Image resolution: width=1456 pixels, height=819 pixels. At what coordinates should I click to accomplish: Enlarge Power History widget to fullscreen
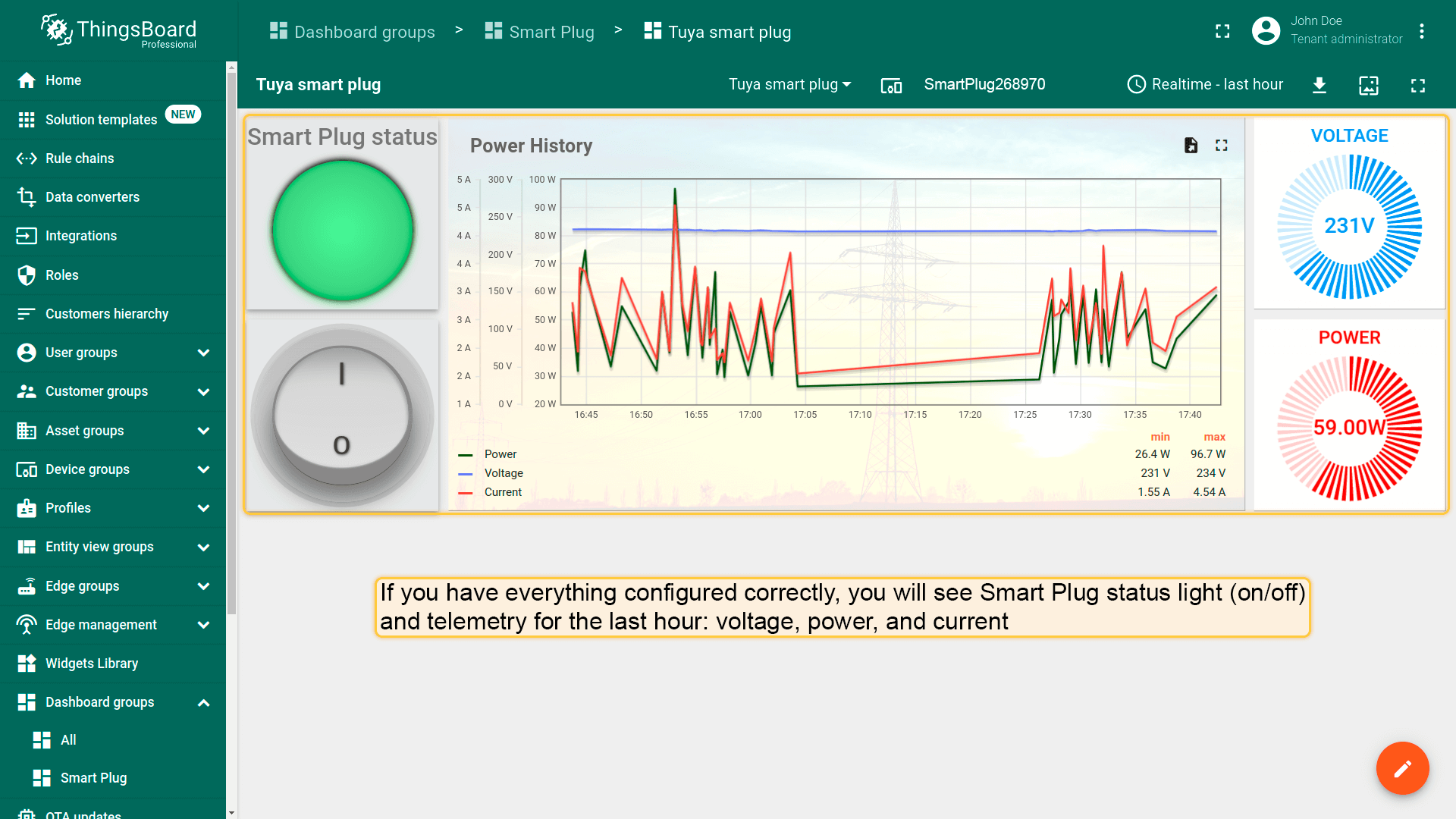point(1221,146)
